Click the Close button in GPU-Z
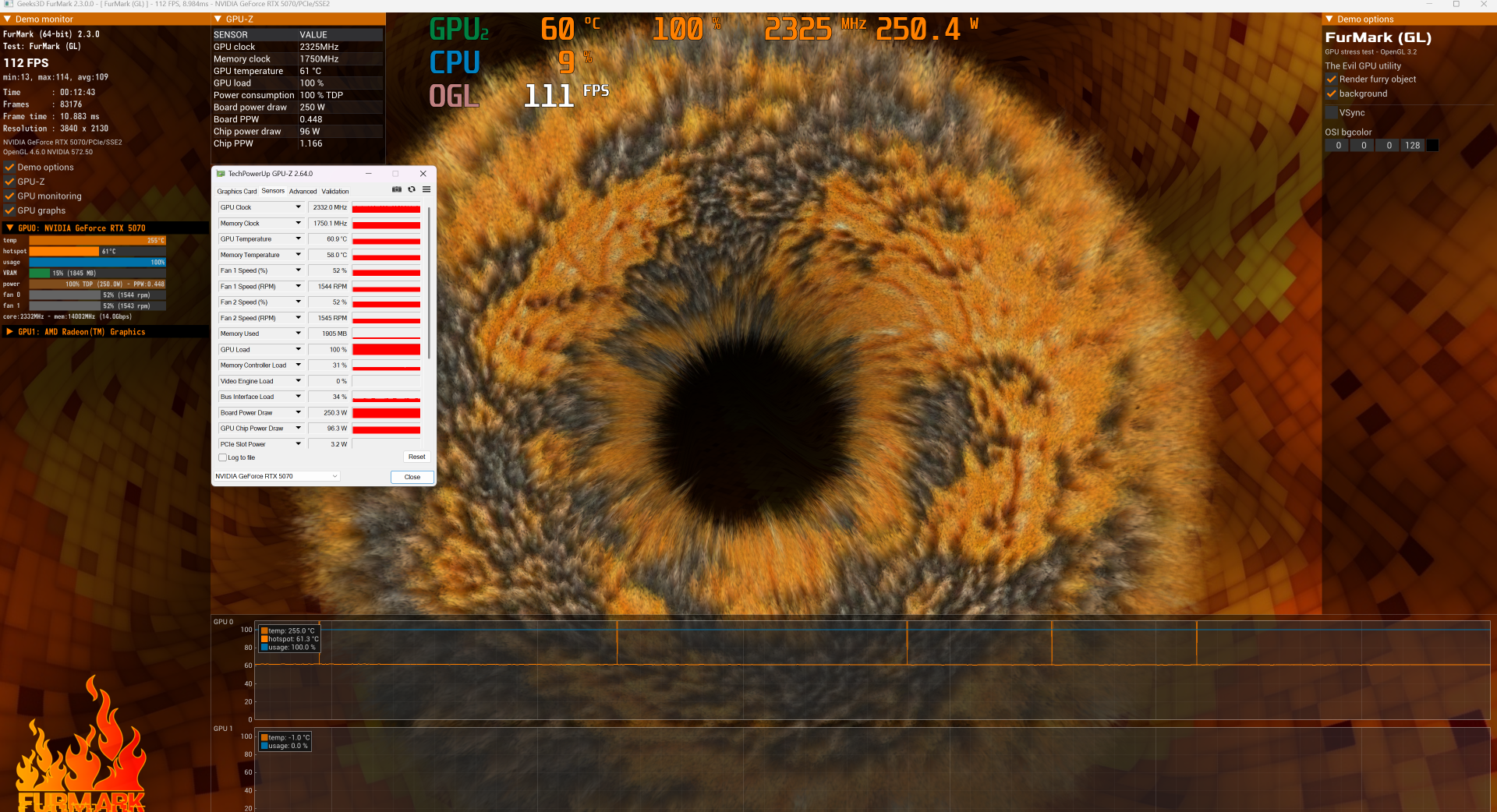This screenshot has height=812, width=1497. tap(412, 477)
